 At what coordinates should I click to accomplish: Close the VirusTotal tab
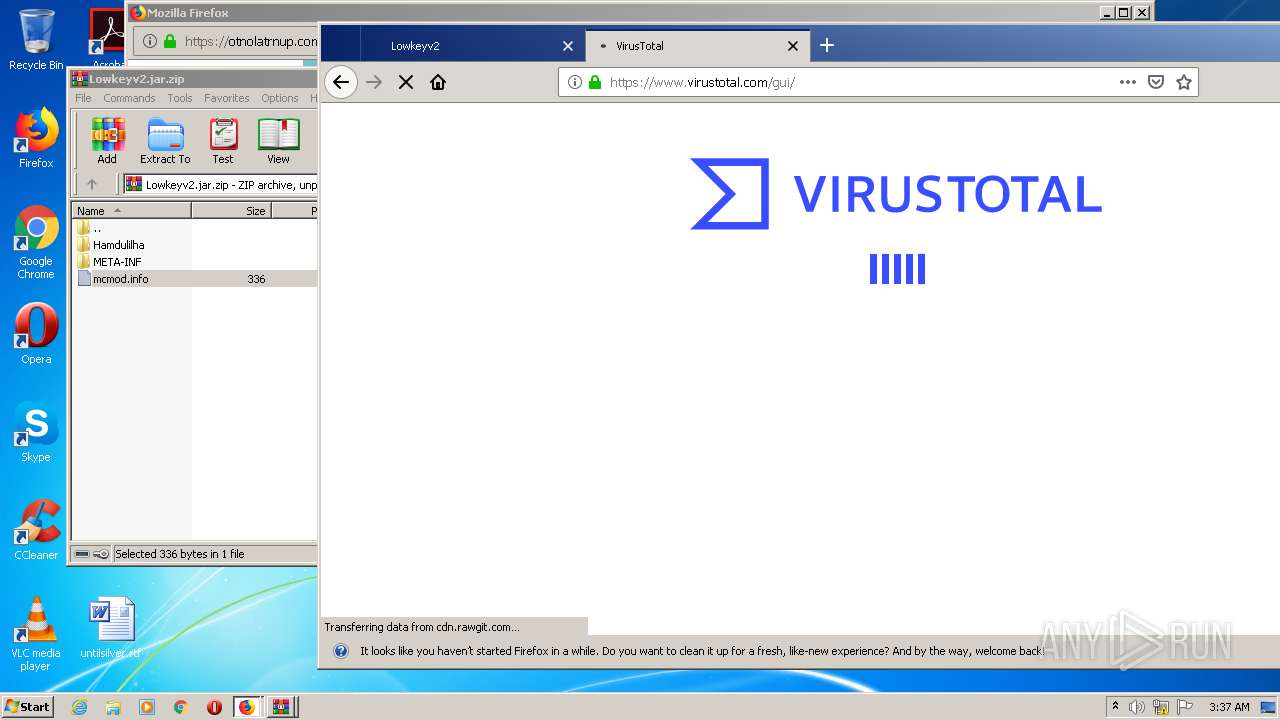pyautogui.click(x=793, y=46)
